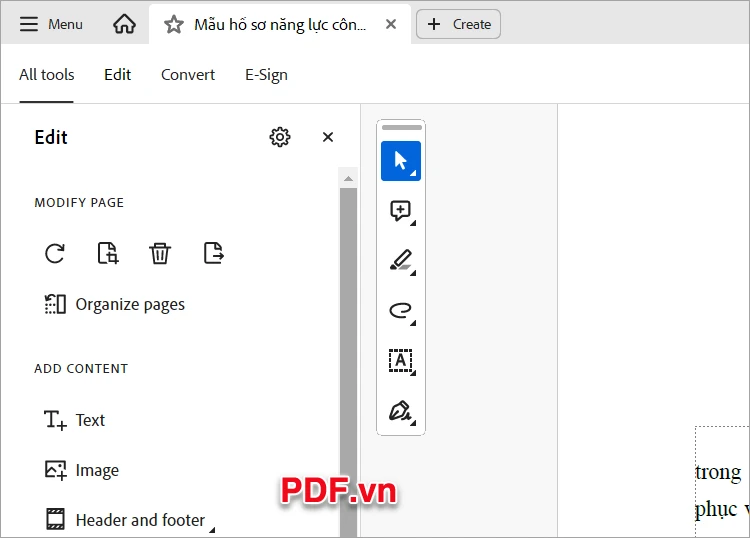
Task: Select the Add text box tool
Action: point(401,361)
